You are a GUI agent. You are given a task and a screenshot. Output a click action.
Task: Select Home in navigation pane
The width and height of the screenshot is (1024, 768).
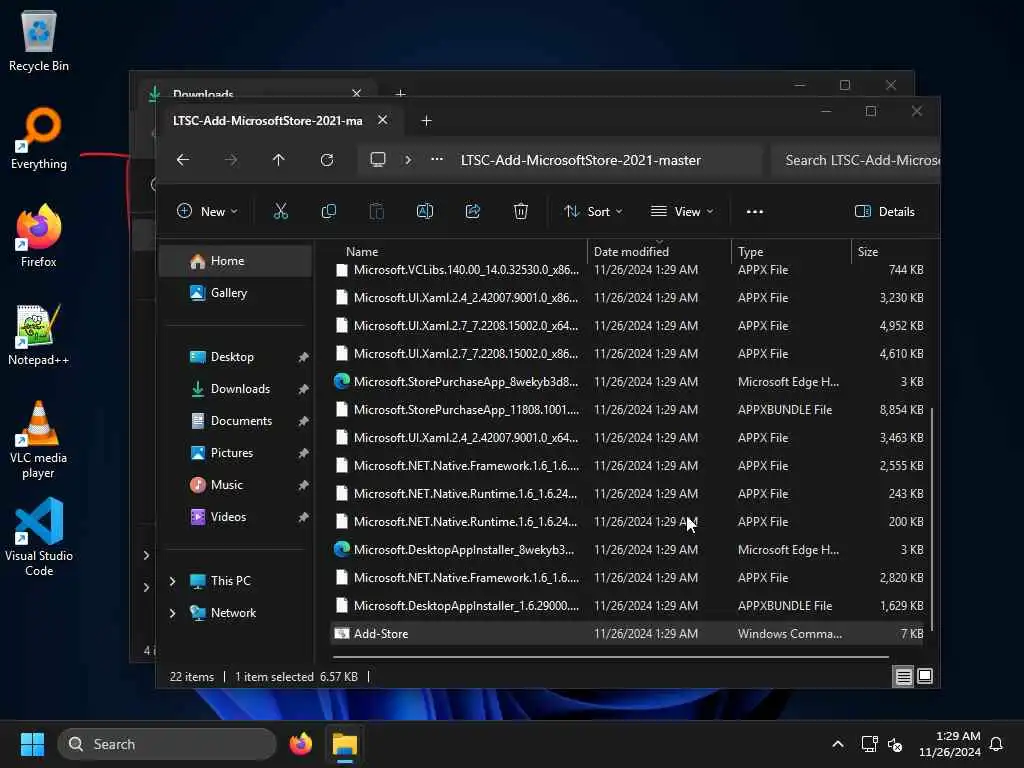tap(235, 261)
